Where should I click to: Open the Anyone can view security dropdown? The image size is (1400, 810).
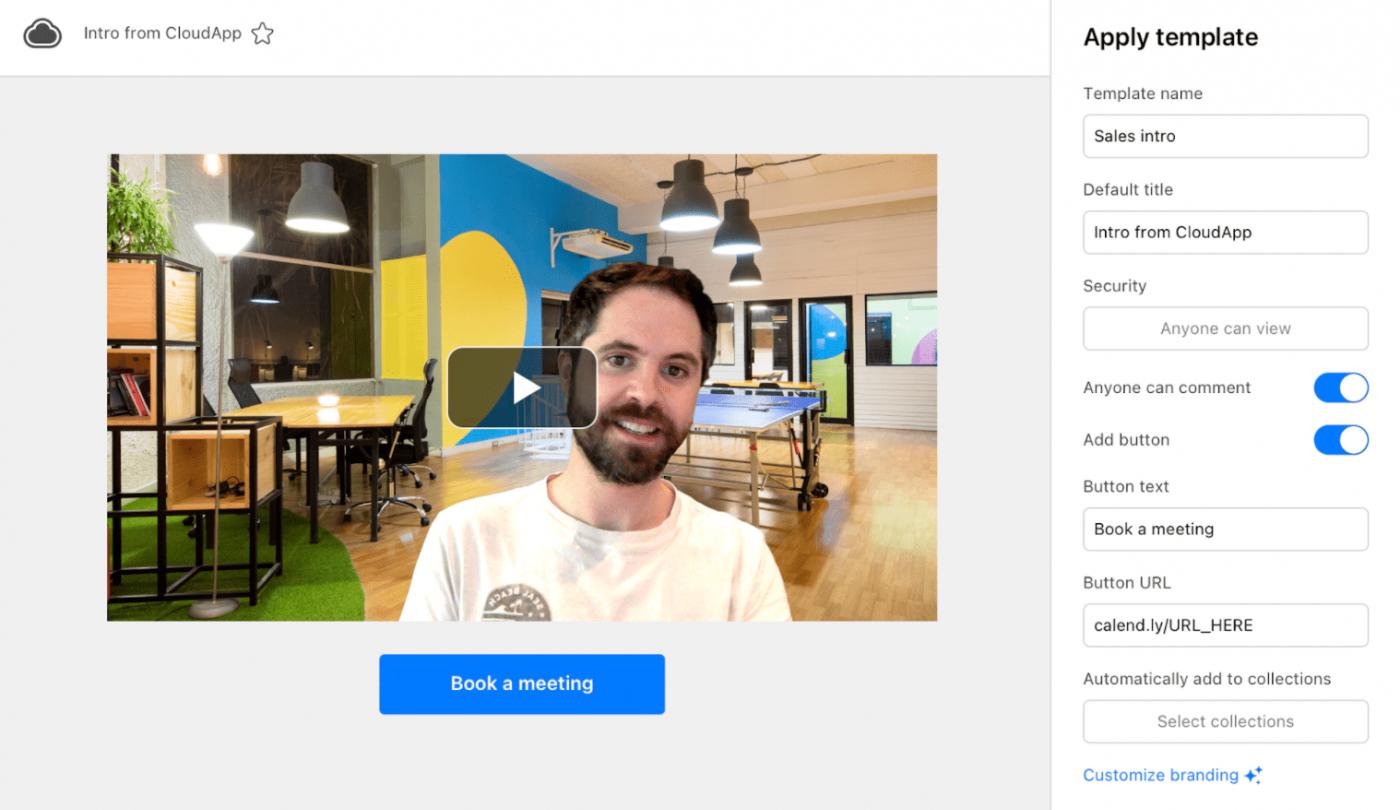point(1225,328)
